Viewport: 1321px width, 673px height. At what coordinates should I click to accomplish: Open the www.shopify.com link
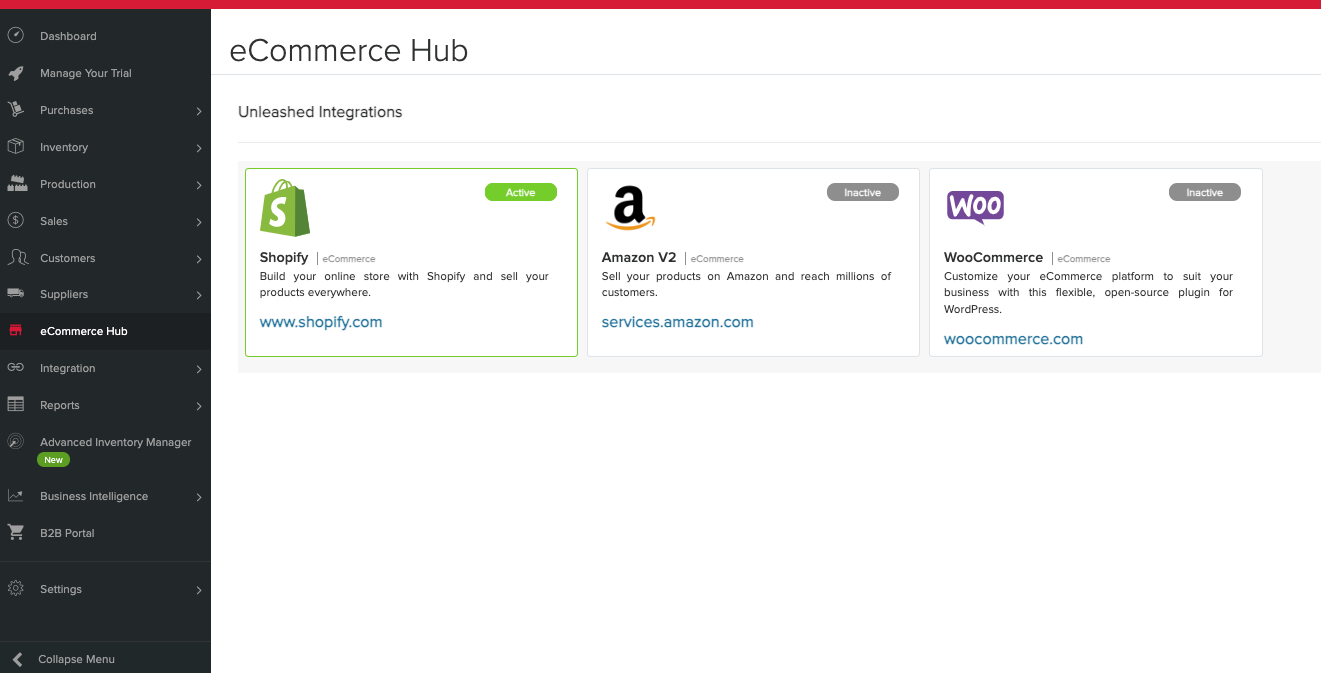pos(321,322)
